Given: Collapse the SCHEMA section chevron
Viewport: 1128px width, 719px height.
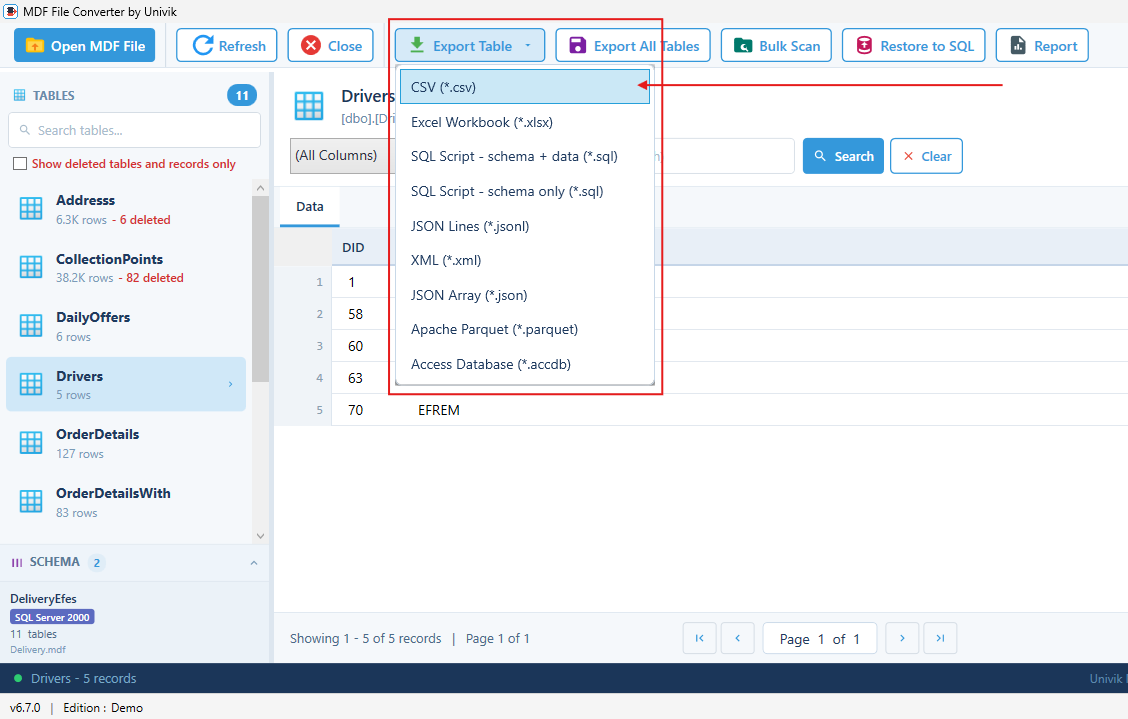Looking at the screenshot, I should click(x=254, y=563).
